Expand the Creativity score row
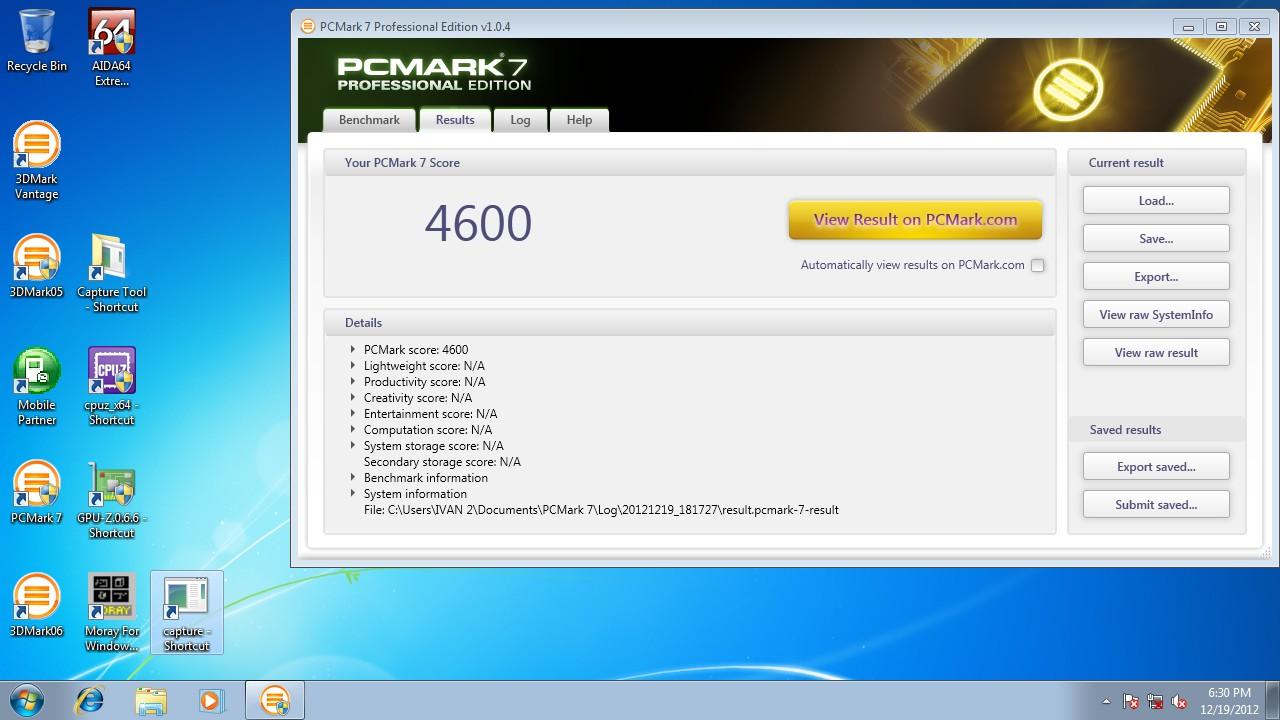The image size is (1280, 720). (x=353, y=398)
